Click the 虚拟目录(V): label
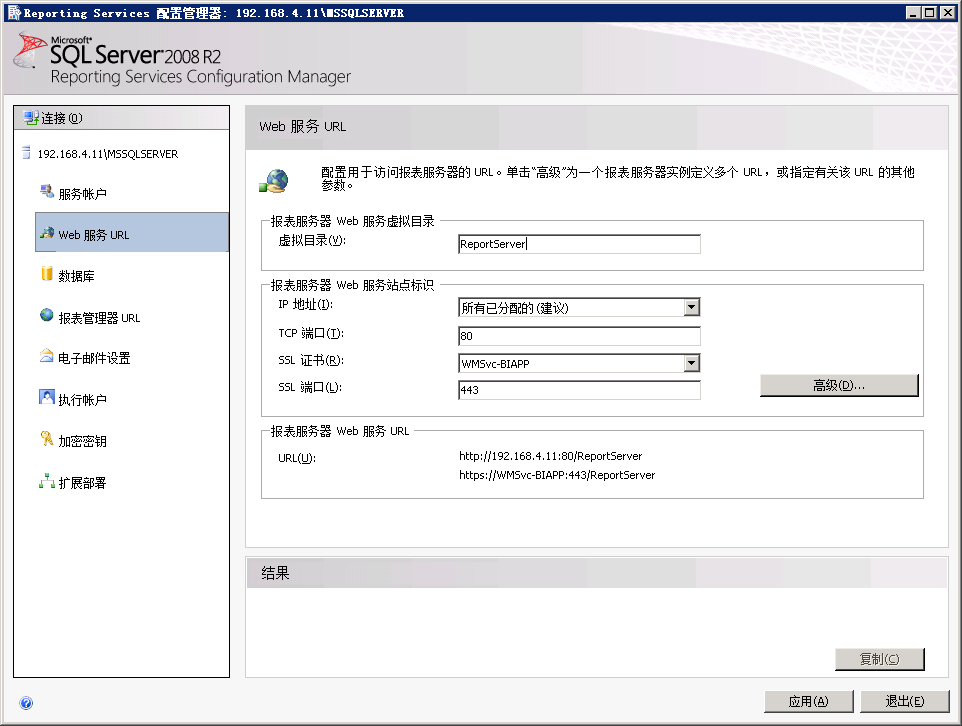 point(312,241)
